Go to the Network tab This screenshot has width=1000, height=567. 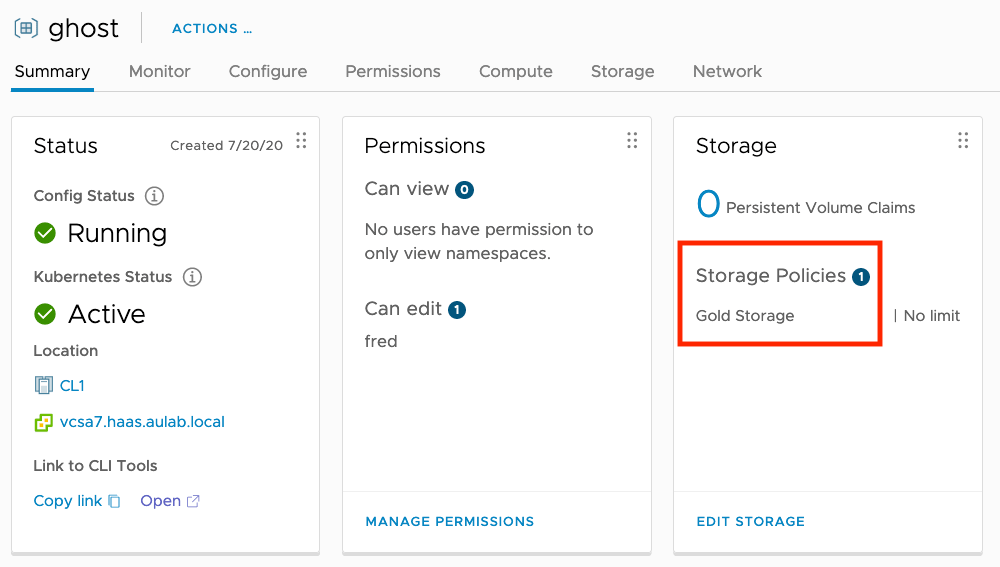(727, 71)
